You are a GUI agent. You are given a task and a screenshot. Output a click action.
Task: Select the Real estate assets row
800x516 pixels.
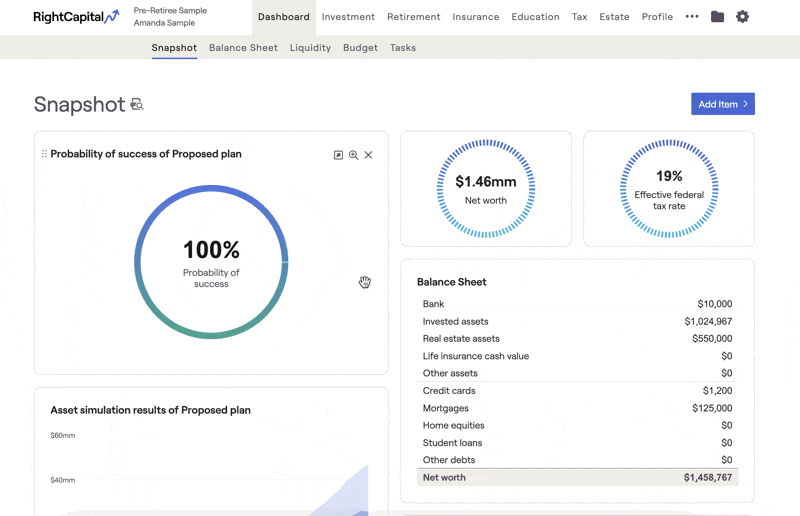(578, 338)
